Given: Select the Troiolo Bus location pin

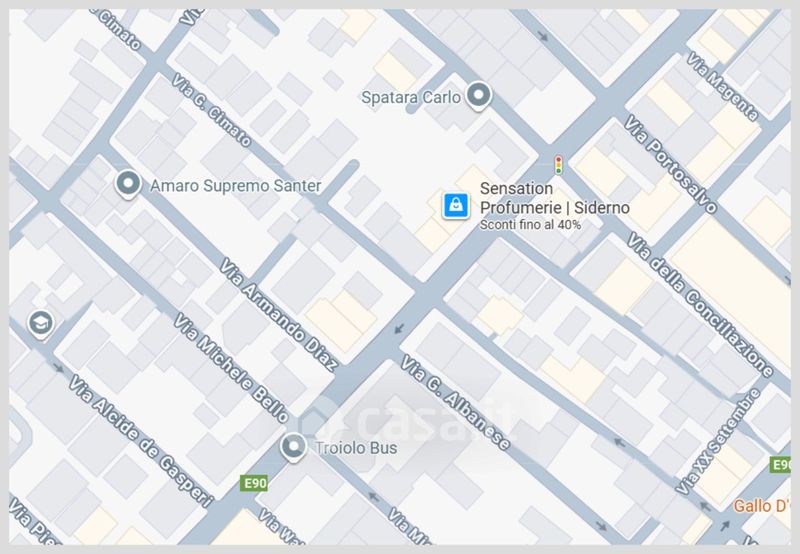Looking at the screenshot, I should click(293, 447).
